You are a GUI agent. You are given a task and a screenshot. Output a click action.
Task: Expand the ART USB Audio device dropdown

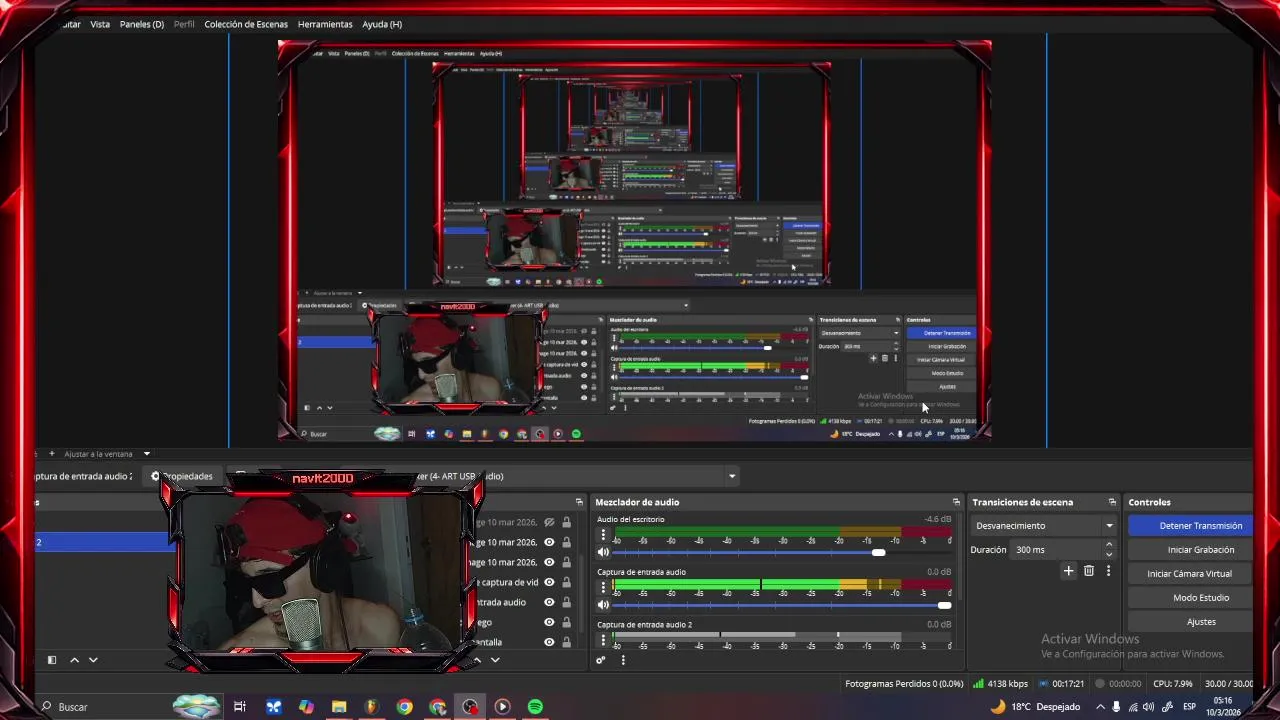(x=732, y=476)
